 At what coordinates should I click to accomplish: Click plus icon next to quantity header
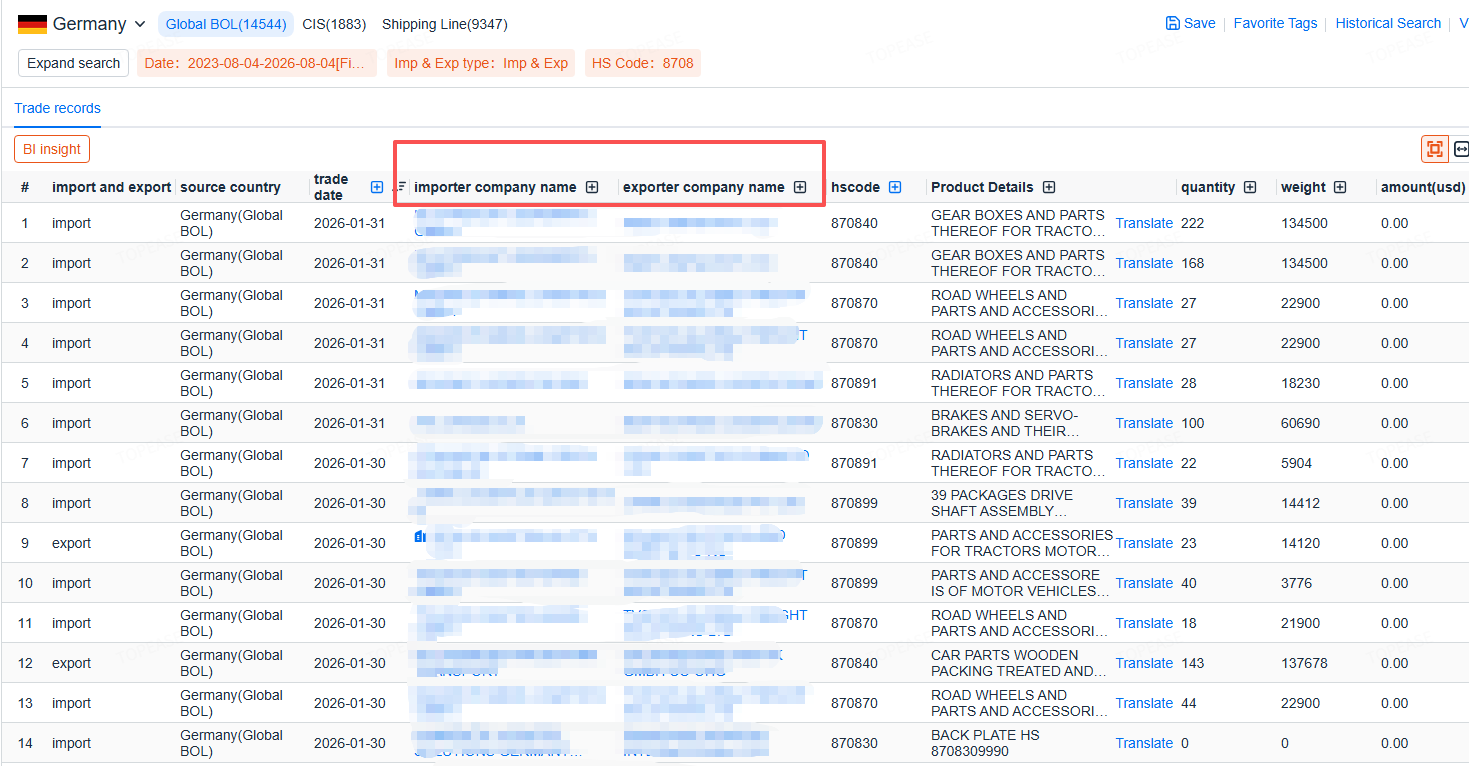point(1250,187)
